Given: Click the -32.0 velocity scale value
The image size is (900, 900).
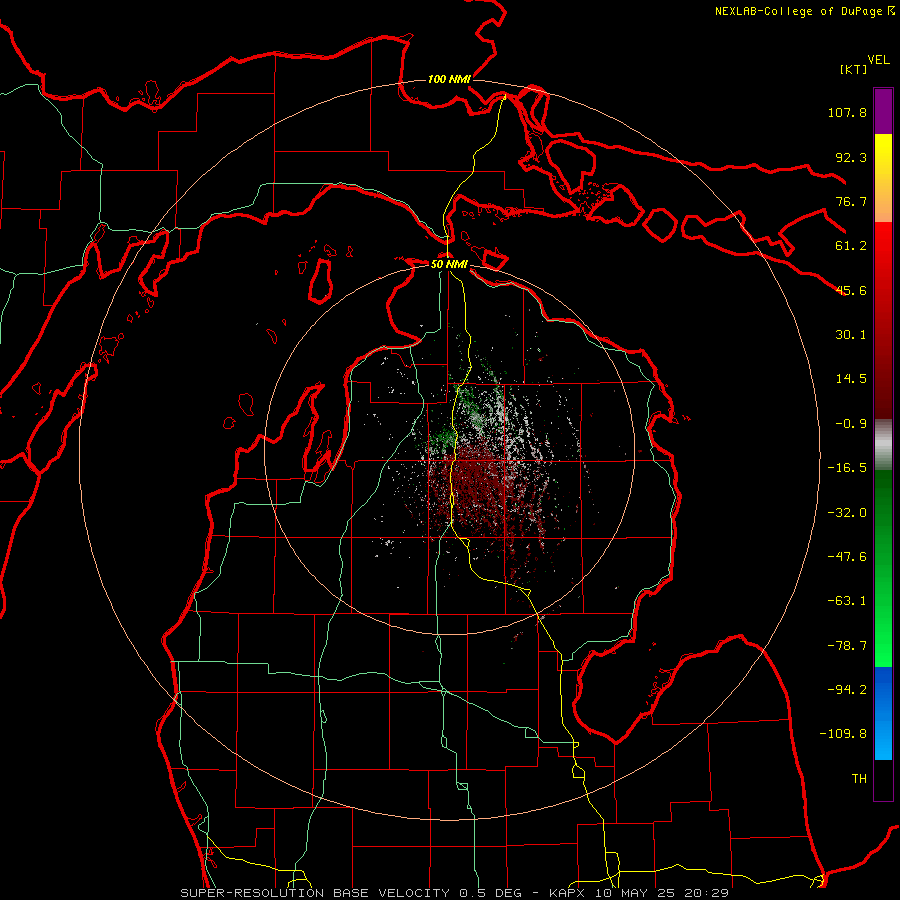Looking at the screenshot, I should coord(847,513).
